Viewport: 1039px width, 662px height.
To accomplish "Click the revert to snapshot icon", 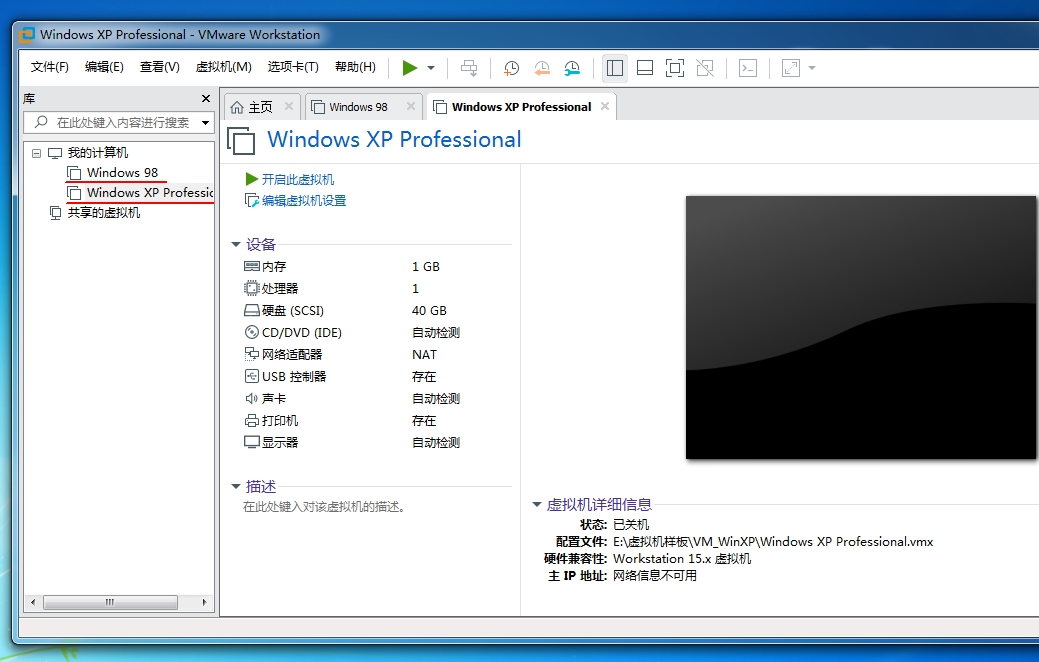I will coord(541,68).
